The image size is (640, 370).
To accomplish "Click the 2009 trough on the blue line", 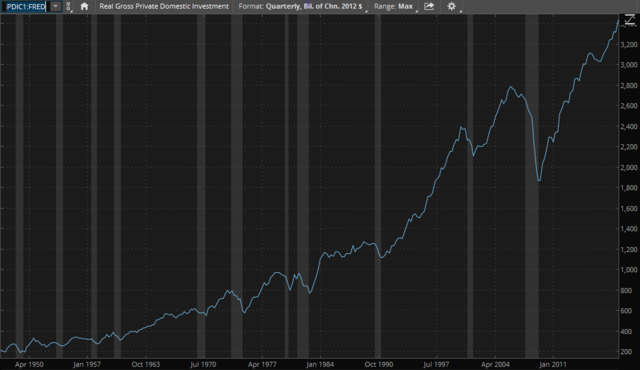I will tap(539, 180).
